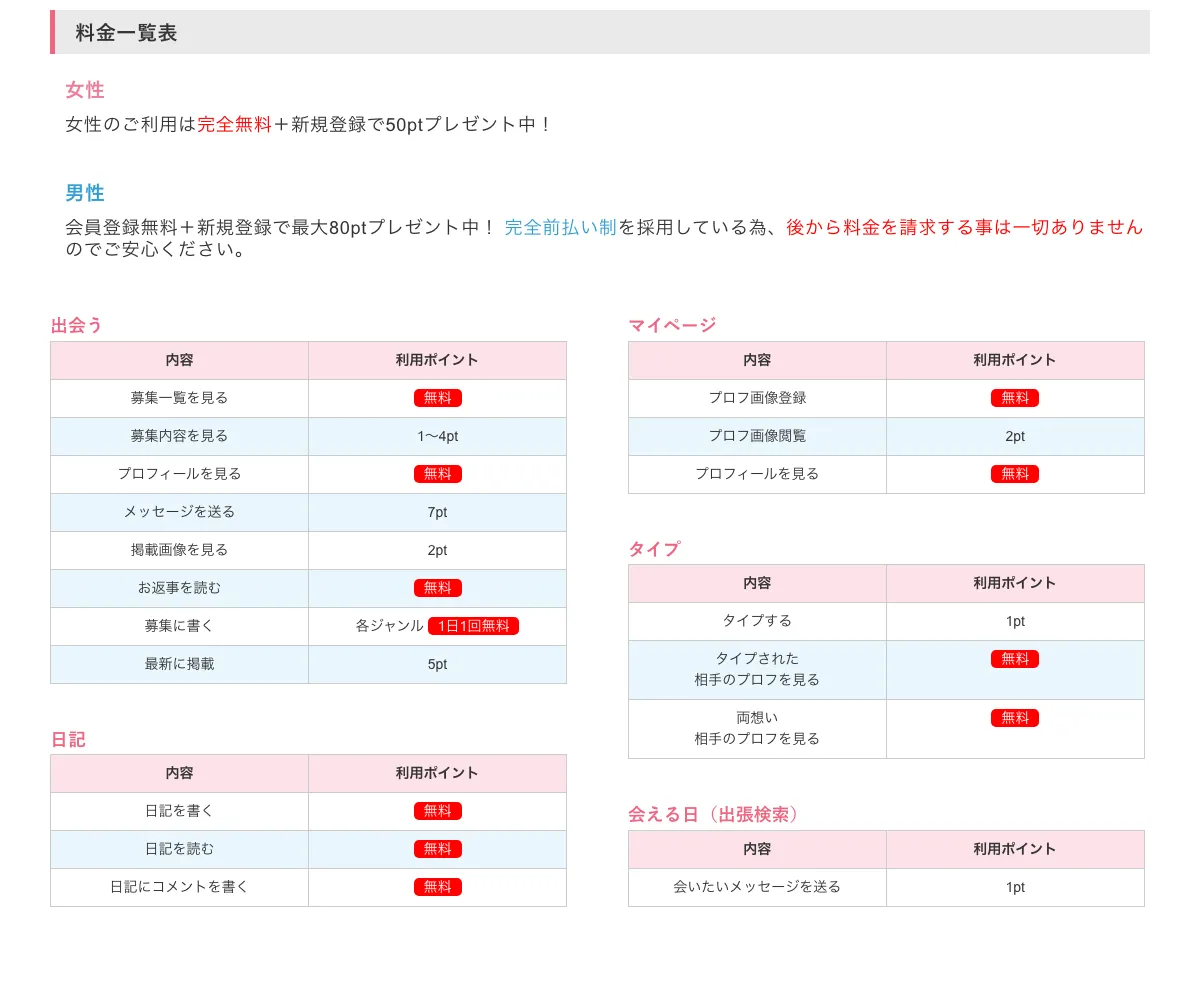Click the 募集に書く cell

(179, 626)
